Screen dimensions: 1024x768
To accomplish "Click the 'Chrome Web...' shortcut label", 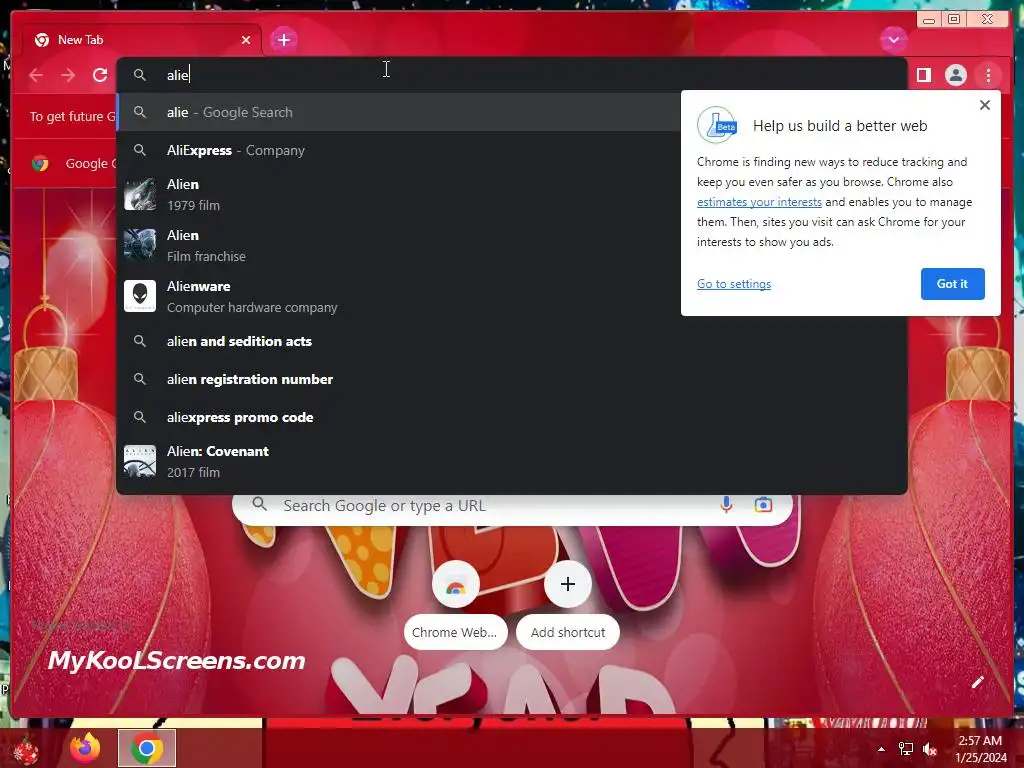I will 455,632.
